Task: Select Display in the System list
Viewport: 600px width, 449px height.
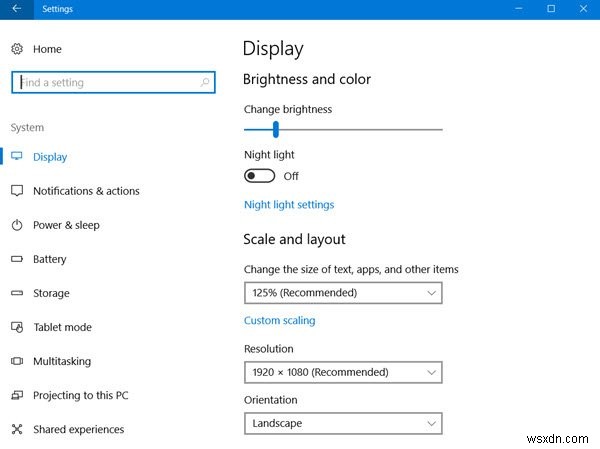Action: (x=50, y=157)
